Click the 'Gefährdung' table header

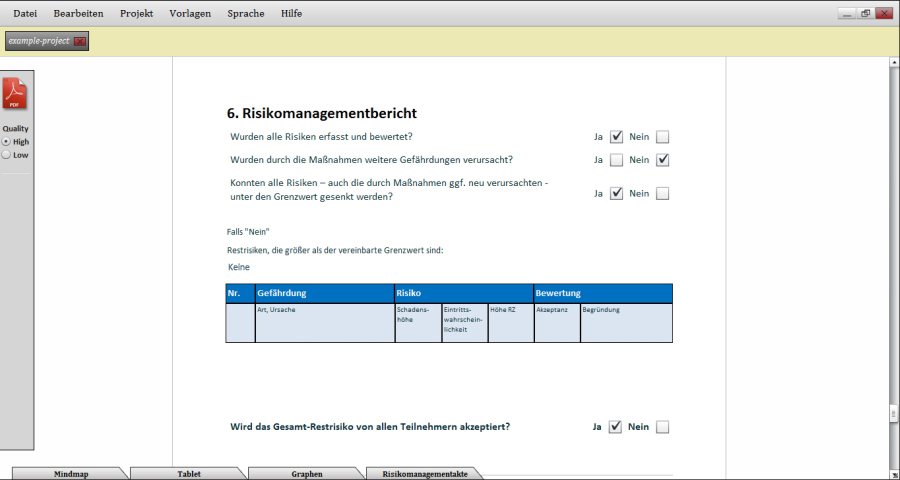coord(325,293)
